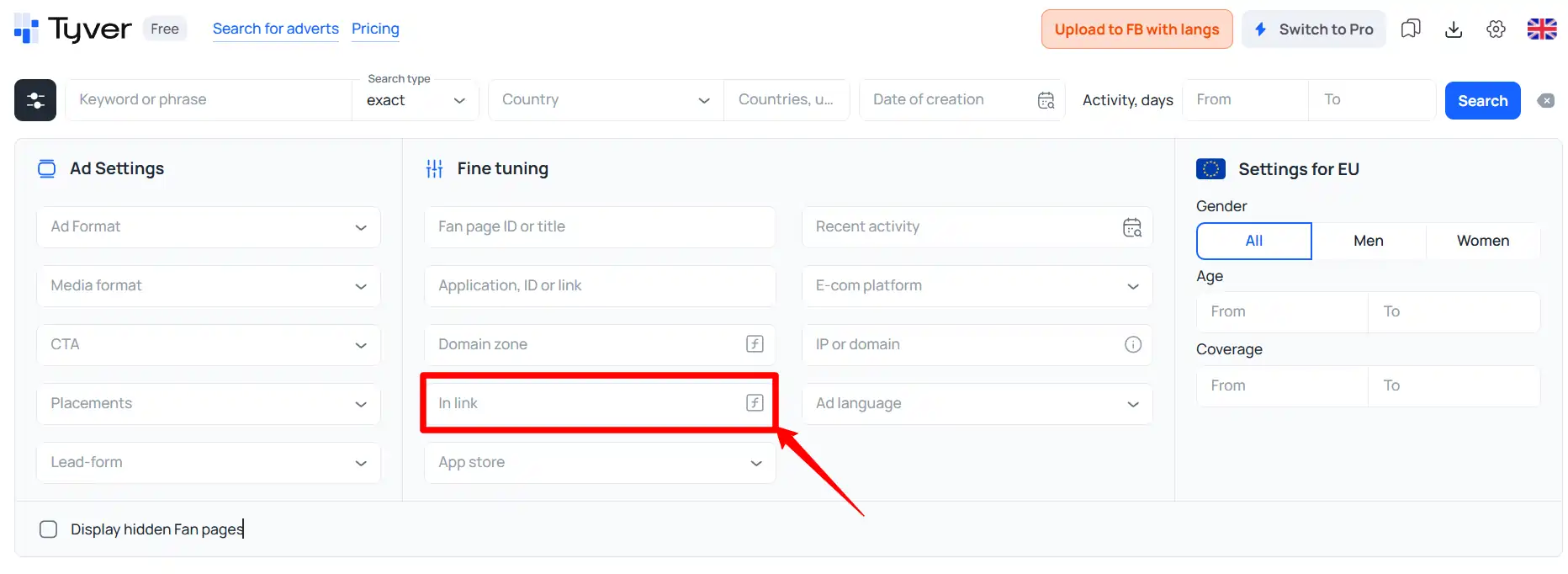Open the Country dropdown
Screen dimensions: 1568x574
[x=606, y=100]
